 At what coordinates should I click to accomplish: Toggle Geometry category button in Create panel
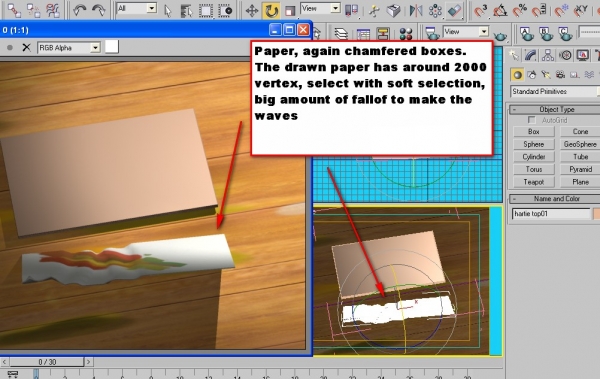tap(517, 75)
